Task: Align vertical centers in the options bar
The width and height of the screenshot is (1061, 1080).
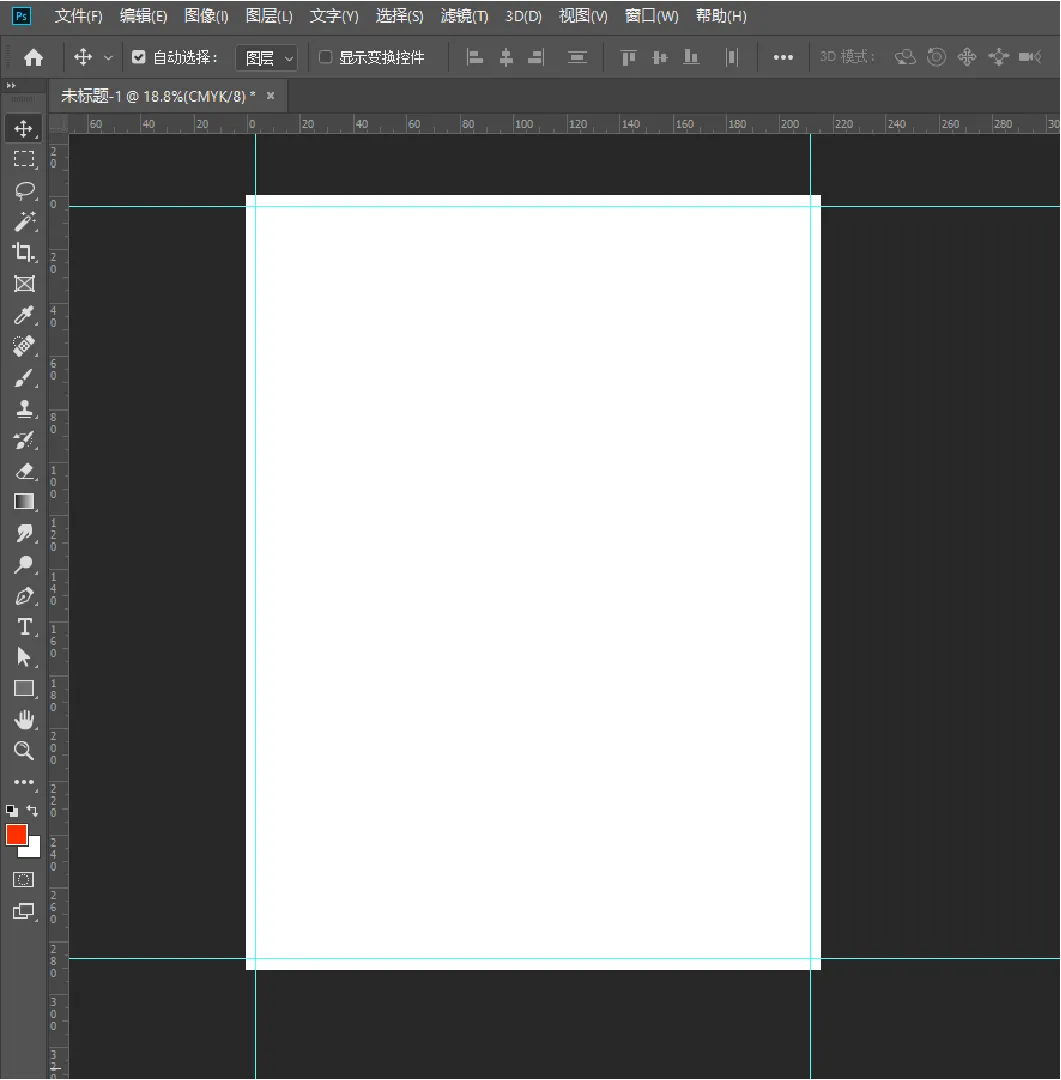Action: coord(660,57)
